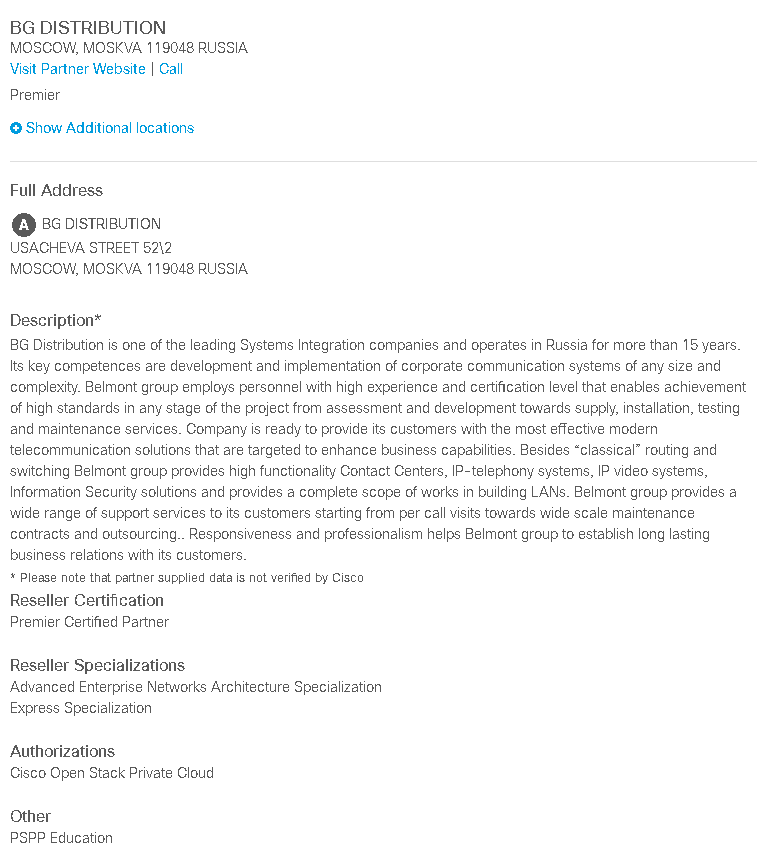The image size is (768, 856).
Task: Select Advanced Enterprise Networks Architecture Specialization
Action: 196,687
